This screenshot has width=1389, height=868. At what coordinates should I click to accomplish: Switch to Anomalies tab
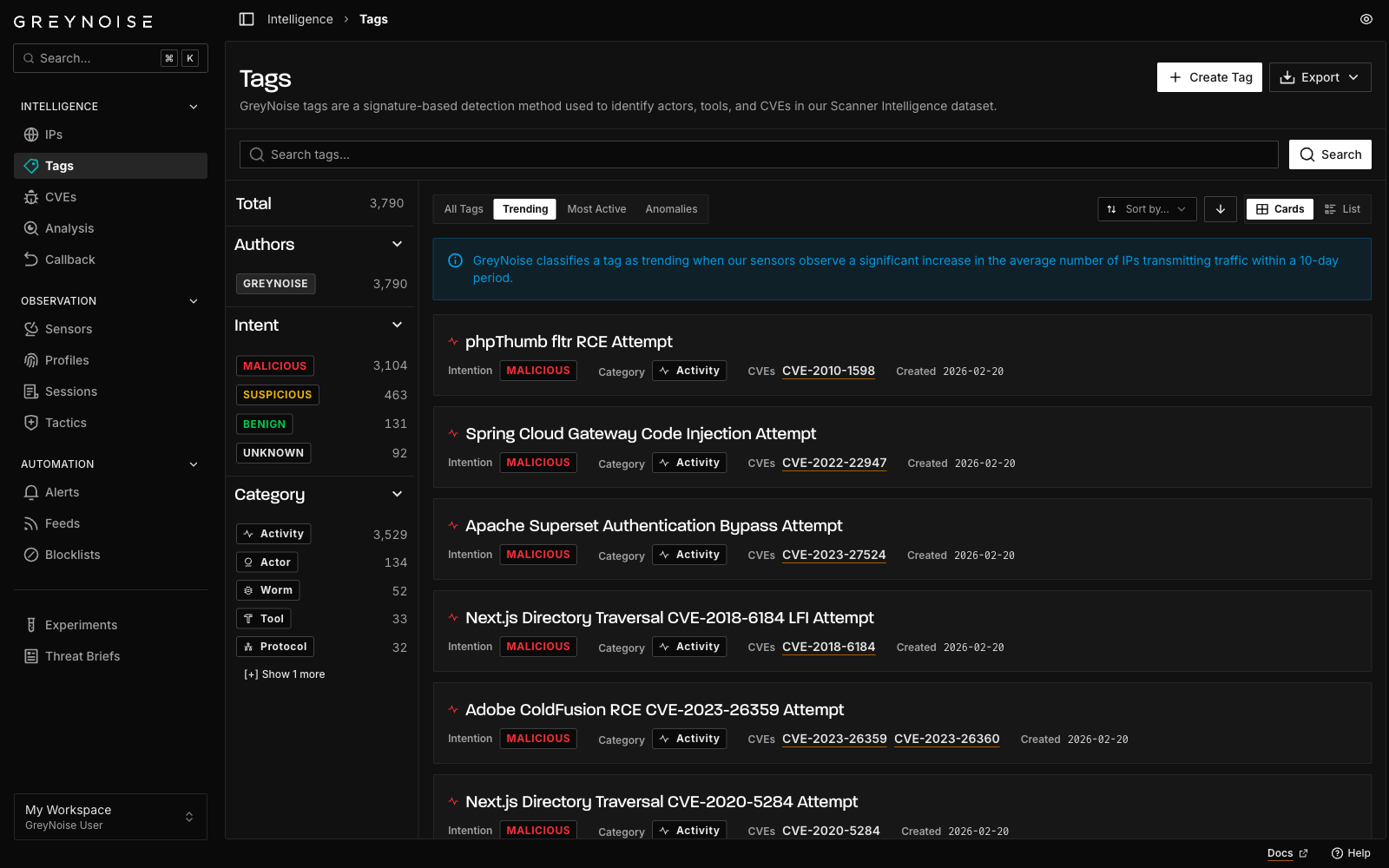(x=671, y=209)
